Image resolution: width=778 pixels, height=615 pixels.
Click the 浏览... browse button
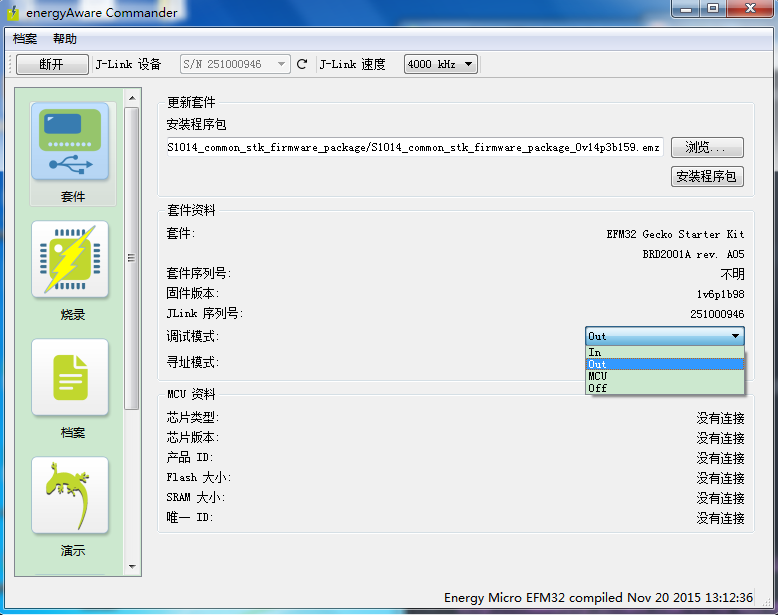707,147
